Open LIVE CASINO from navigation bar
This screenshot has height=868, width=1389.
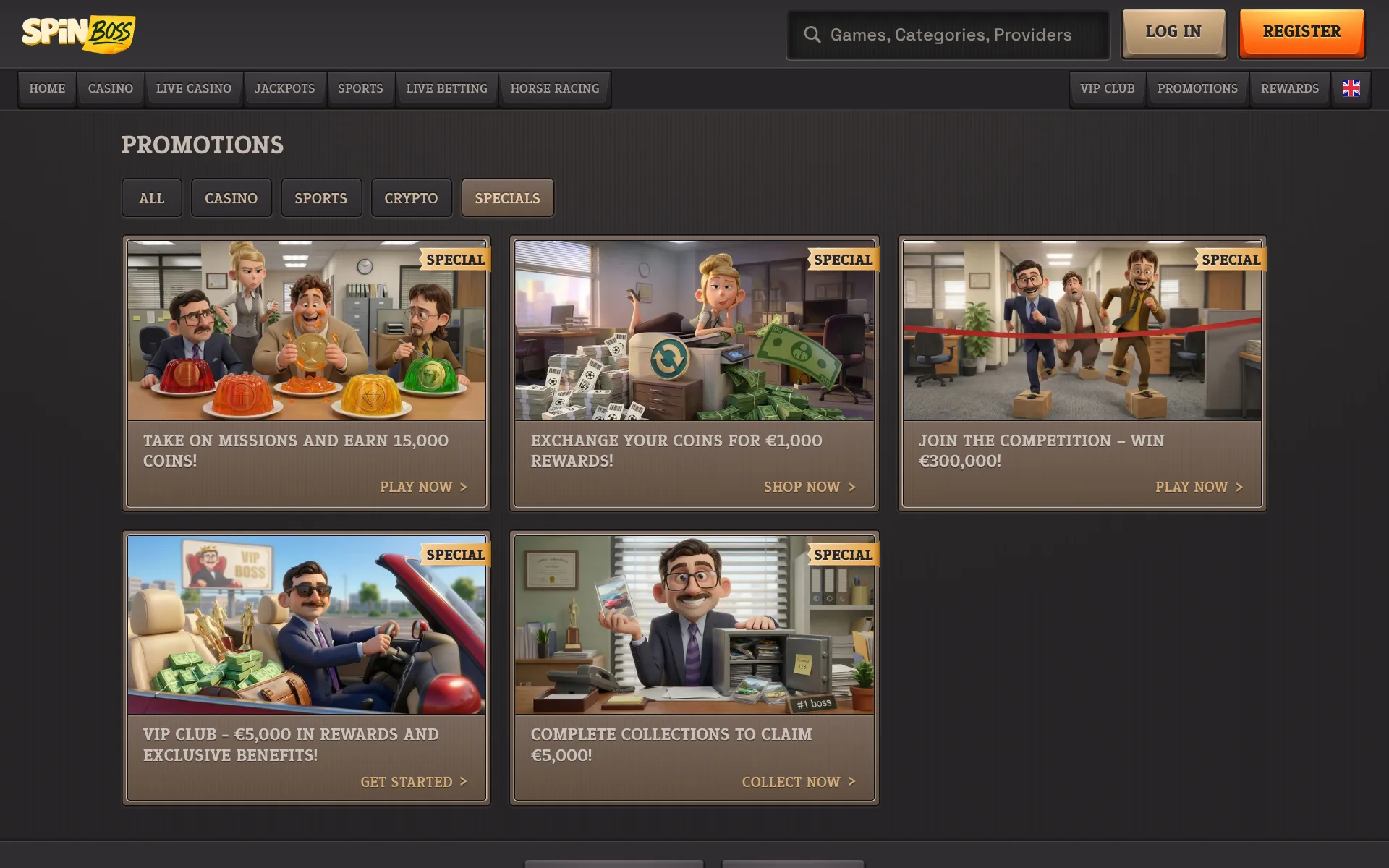(194, 88)
